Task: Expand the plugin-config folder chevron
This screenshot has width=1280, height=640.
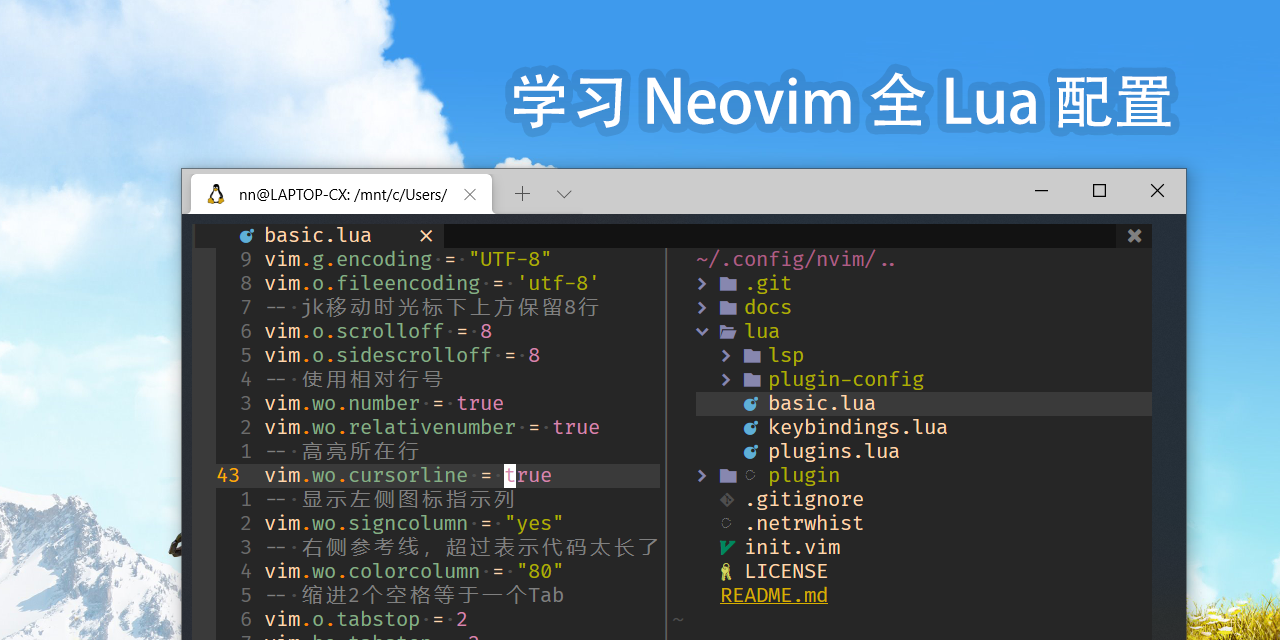Action: coord(726,380)
